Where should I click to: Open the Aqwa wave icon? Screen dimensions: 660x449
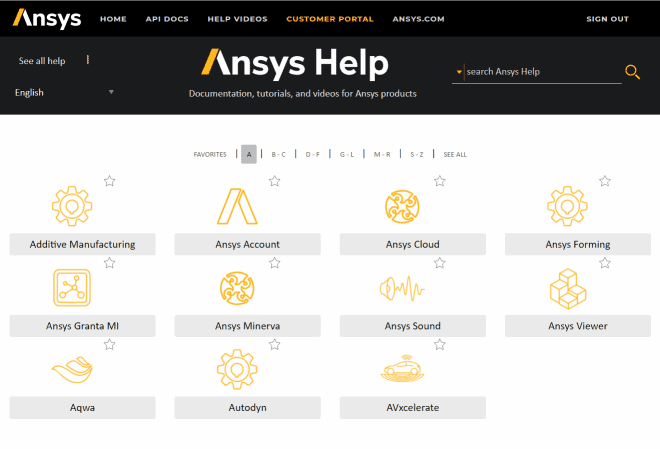coord(72,370)
